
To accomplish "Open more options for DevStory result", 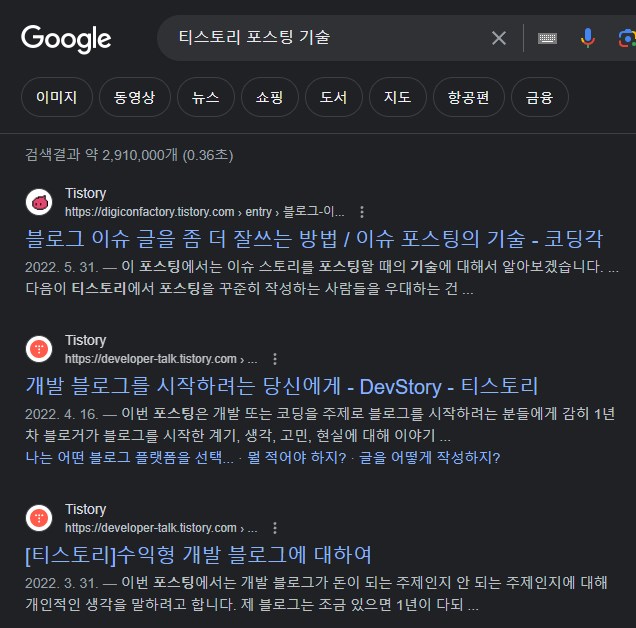I will point(275,359).
